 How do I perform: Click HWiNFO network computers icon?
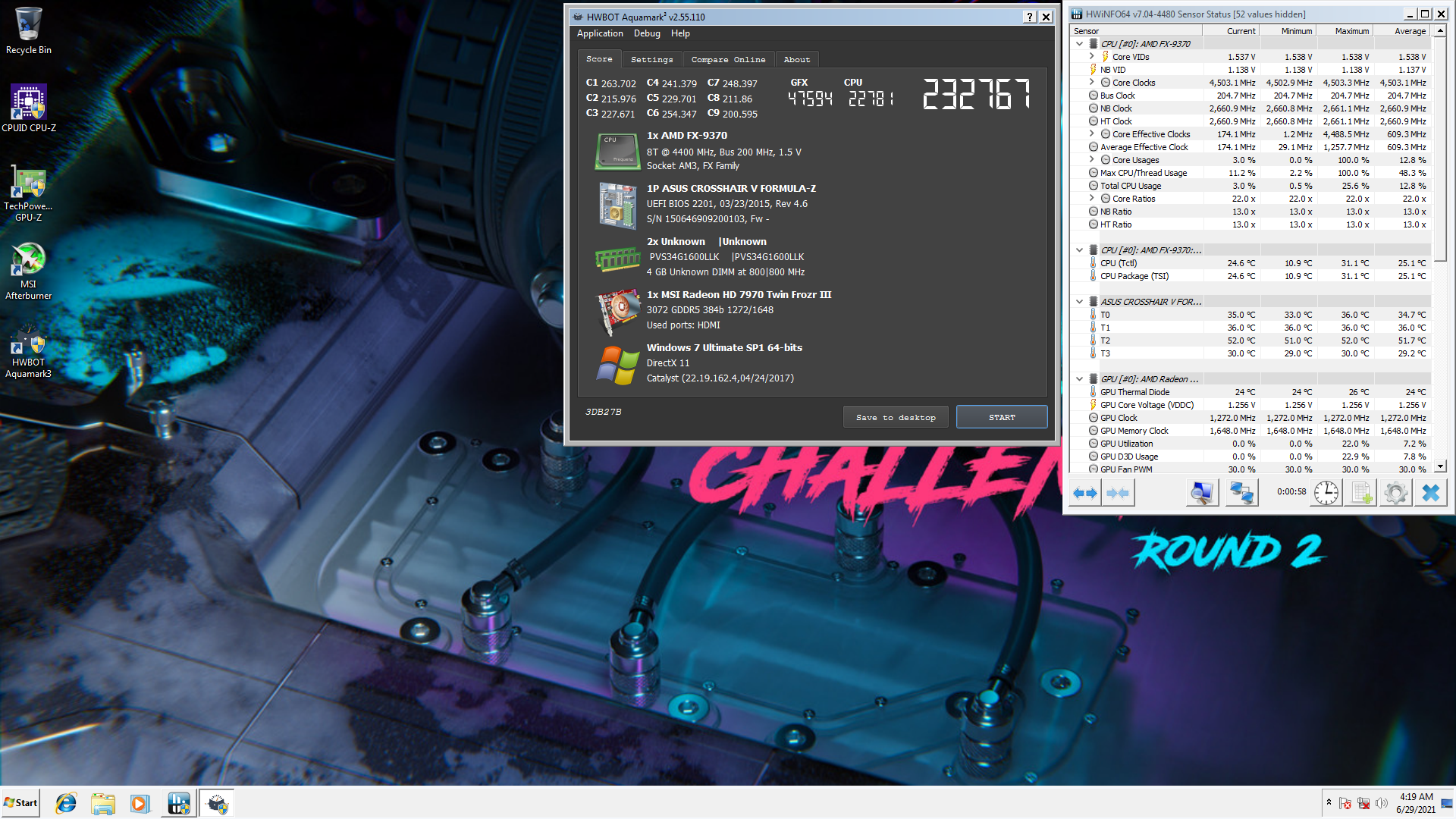(x=1241, y=493)
